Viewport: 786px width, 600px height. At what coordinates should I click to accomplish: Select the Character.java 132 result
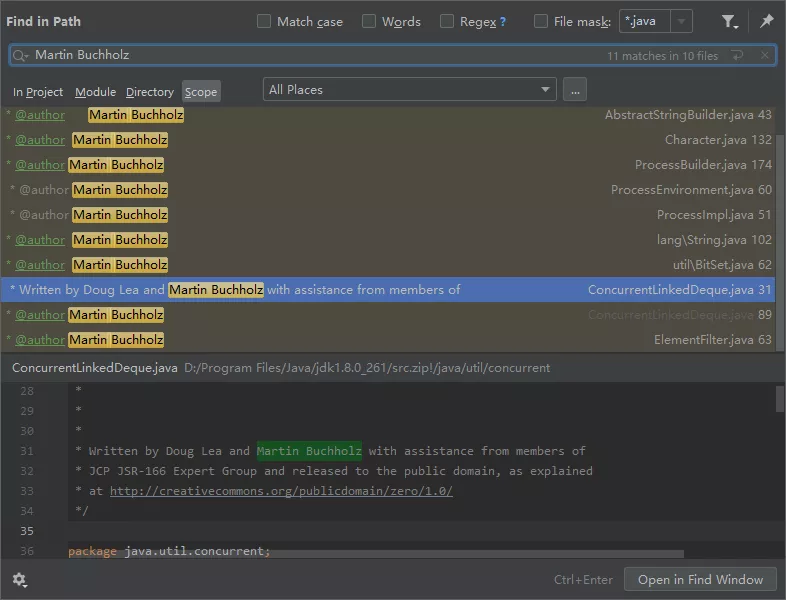click(388, 140)
